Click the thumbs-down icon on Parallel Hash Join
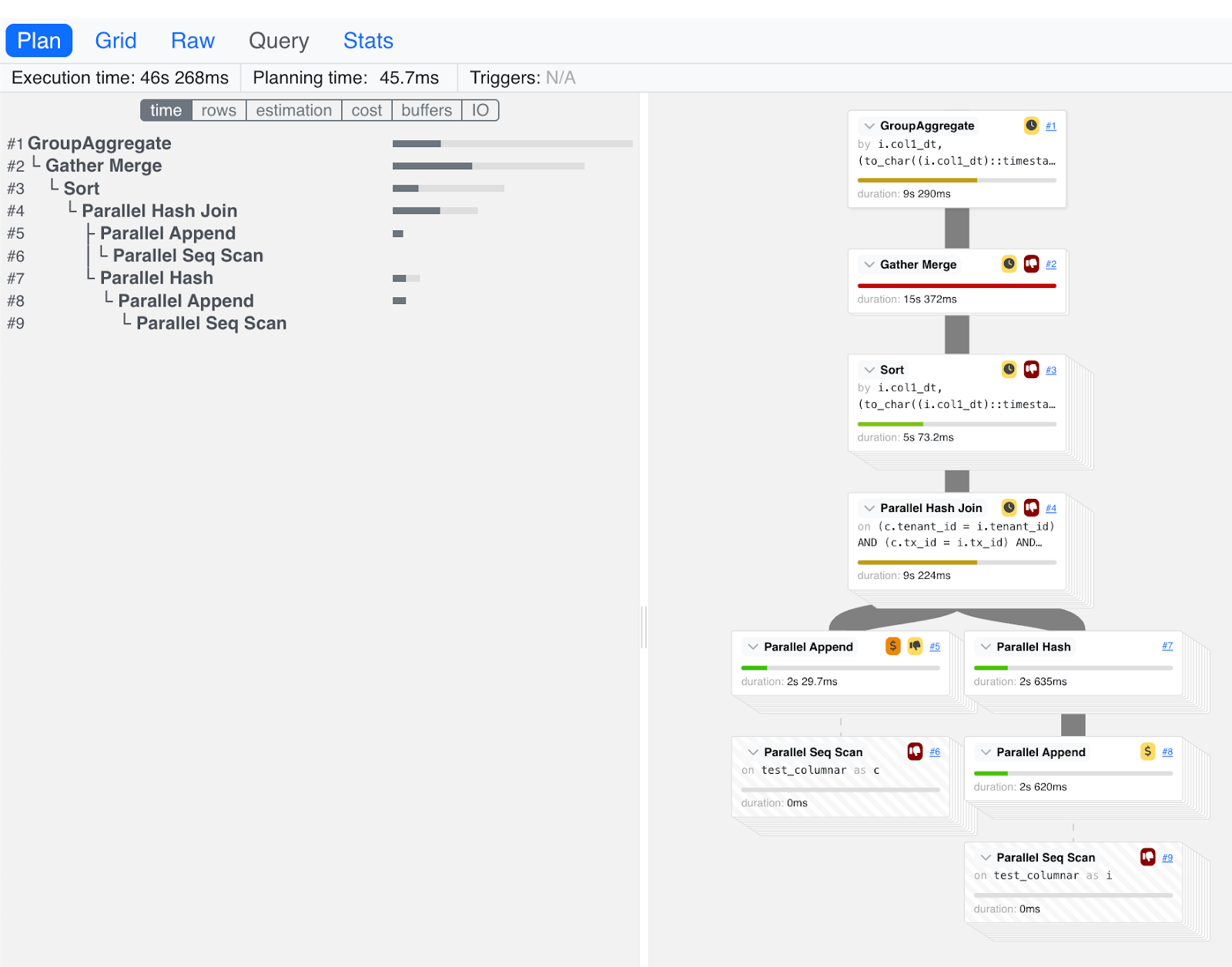This screenshot has width=1232, height=967. click(1031, 508)
